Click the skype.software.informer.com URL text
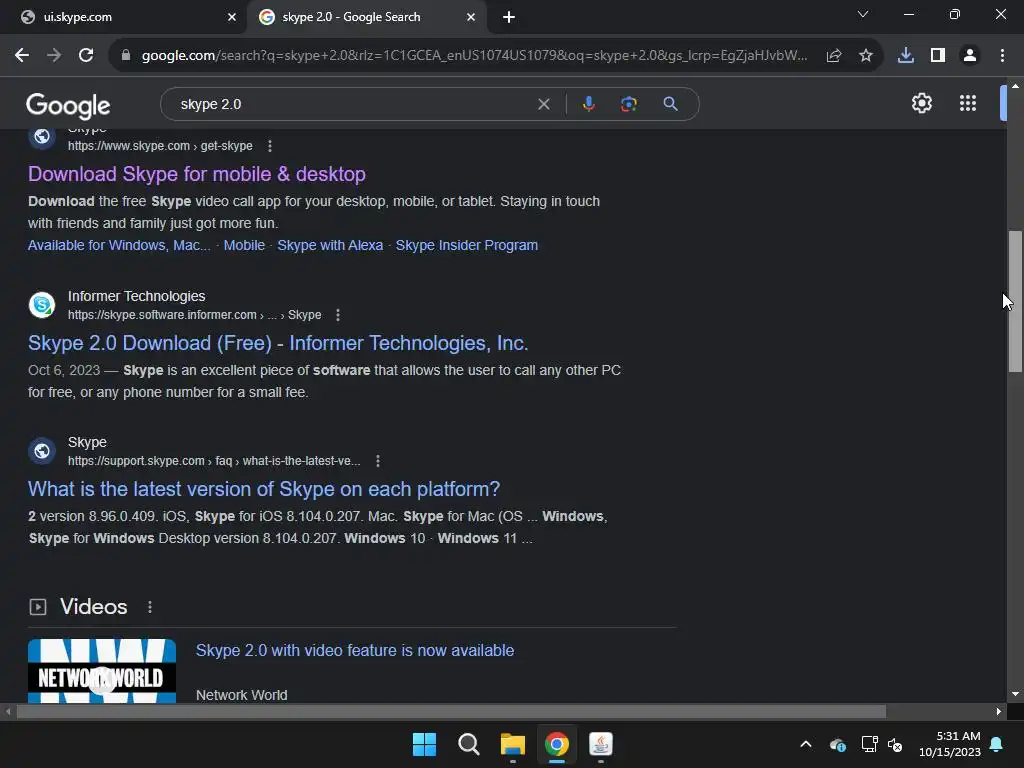This screenshot has height=768, width=1024. coord(195,315)
